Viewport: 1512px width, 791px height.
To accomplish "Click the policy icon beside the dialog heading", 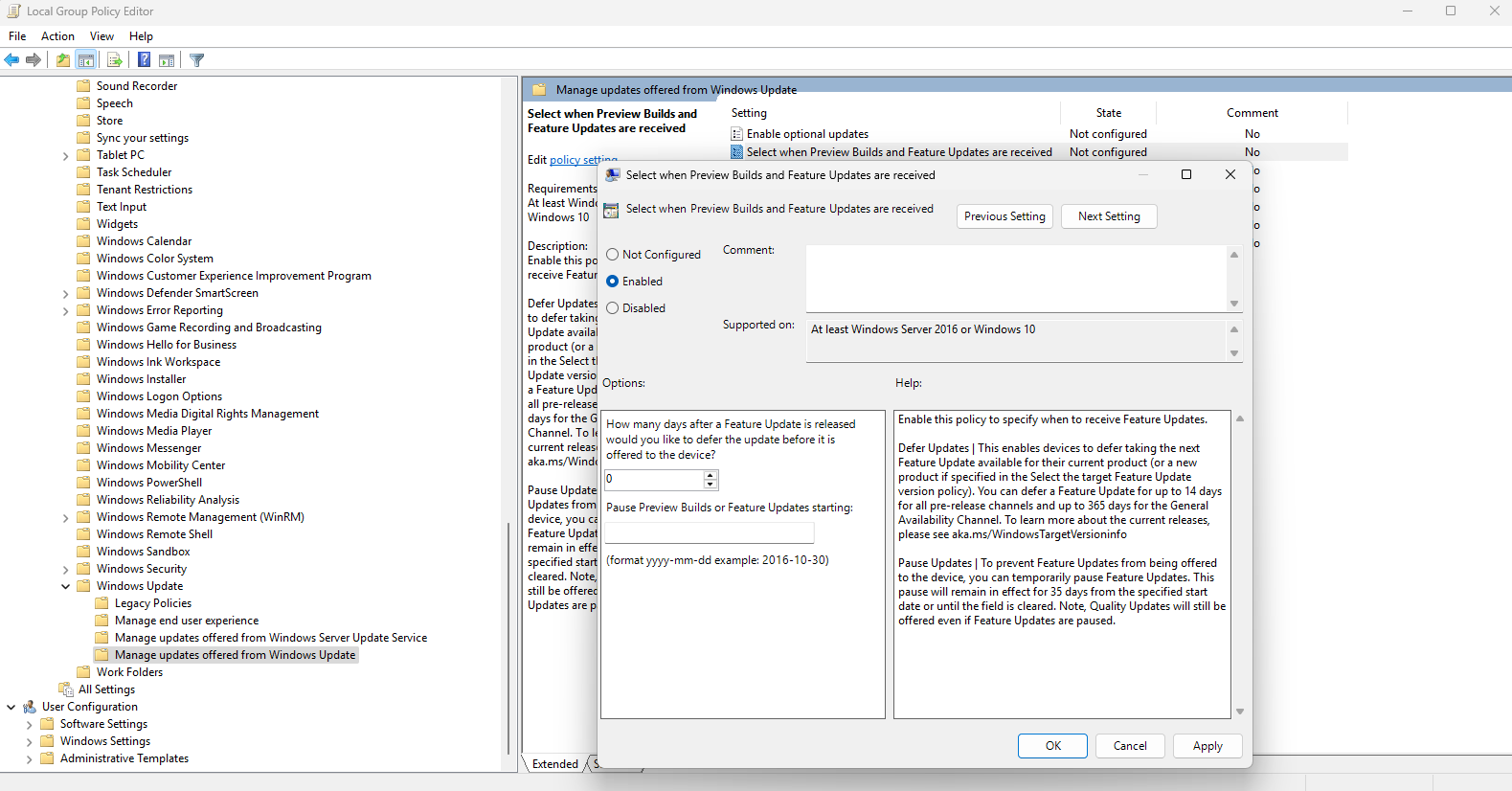I will (x=611, y=210).
